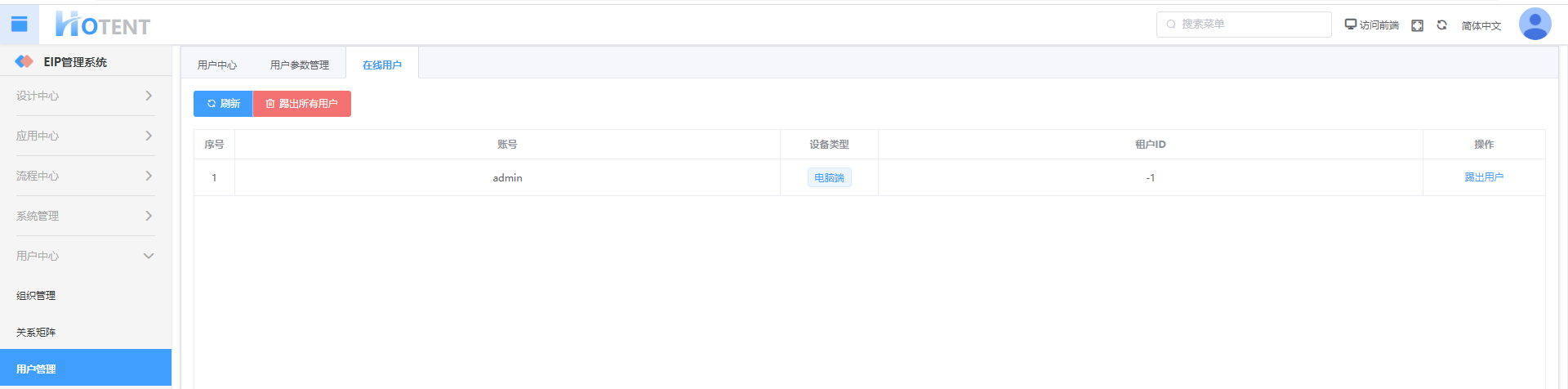This screenshot has height=389, width=1568.
Task: Click the red 踢出所有用户 button
Action: click(x=302, y=104)
